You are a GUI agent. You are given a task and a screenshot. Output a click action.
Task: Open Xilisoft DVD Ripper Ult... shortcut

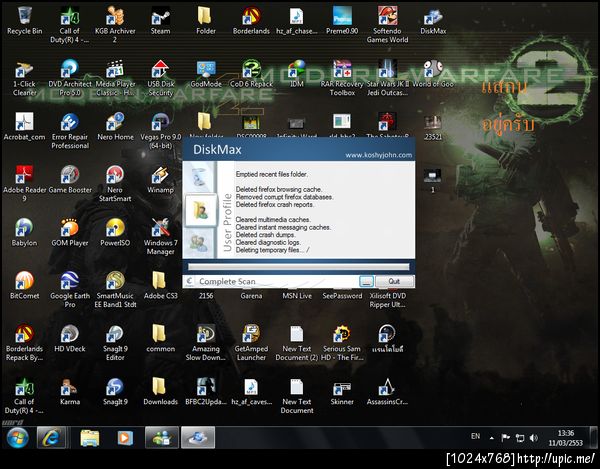point(387,300)
